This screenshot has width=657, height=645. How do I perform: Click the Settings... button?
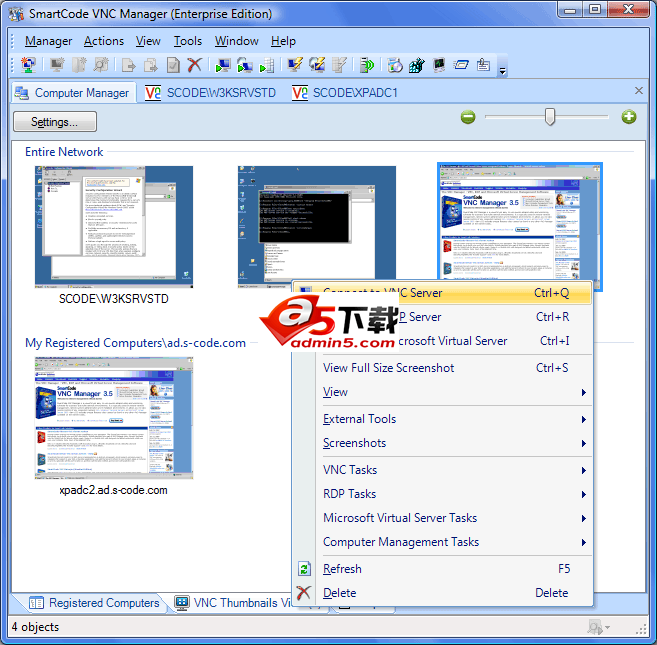tap(55, 122)
